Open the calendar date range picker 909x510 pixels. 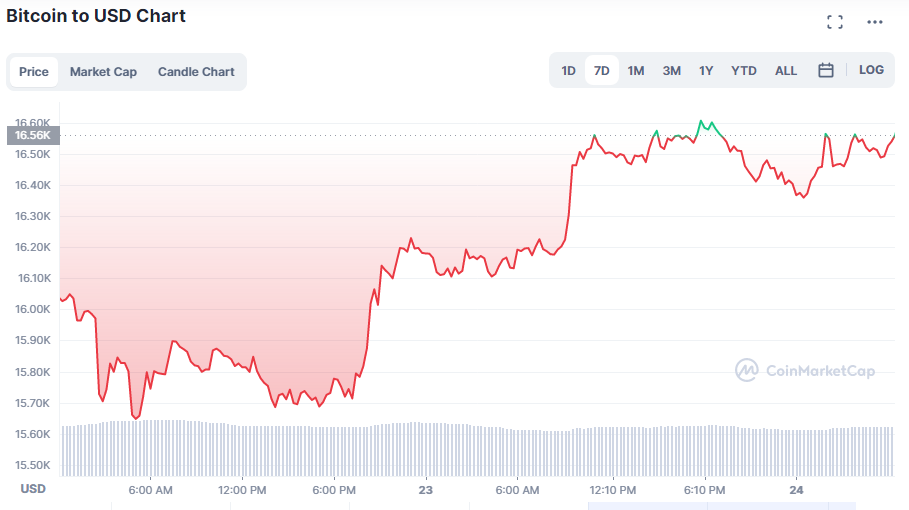[x=826, y=70]
